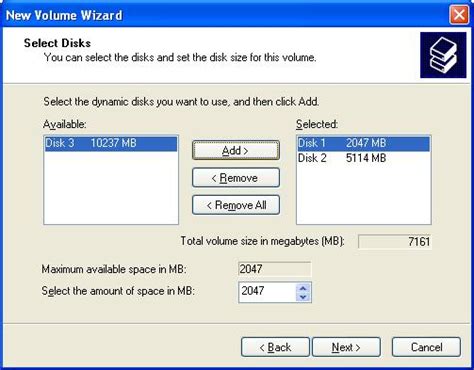Click the stacked disks wizard icon
This screenshot has width=474, height=370.
[443, 55]
